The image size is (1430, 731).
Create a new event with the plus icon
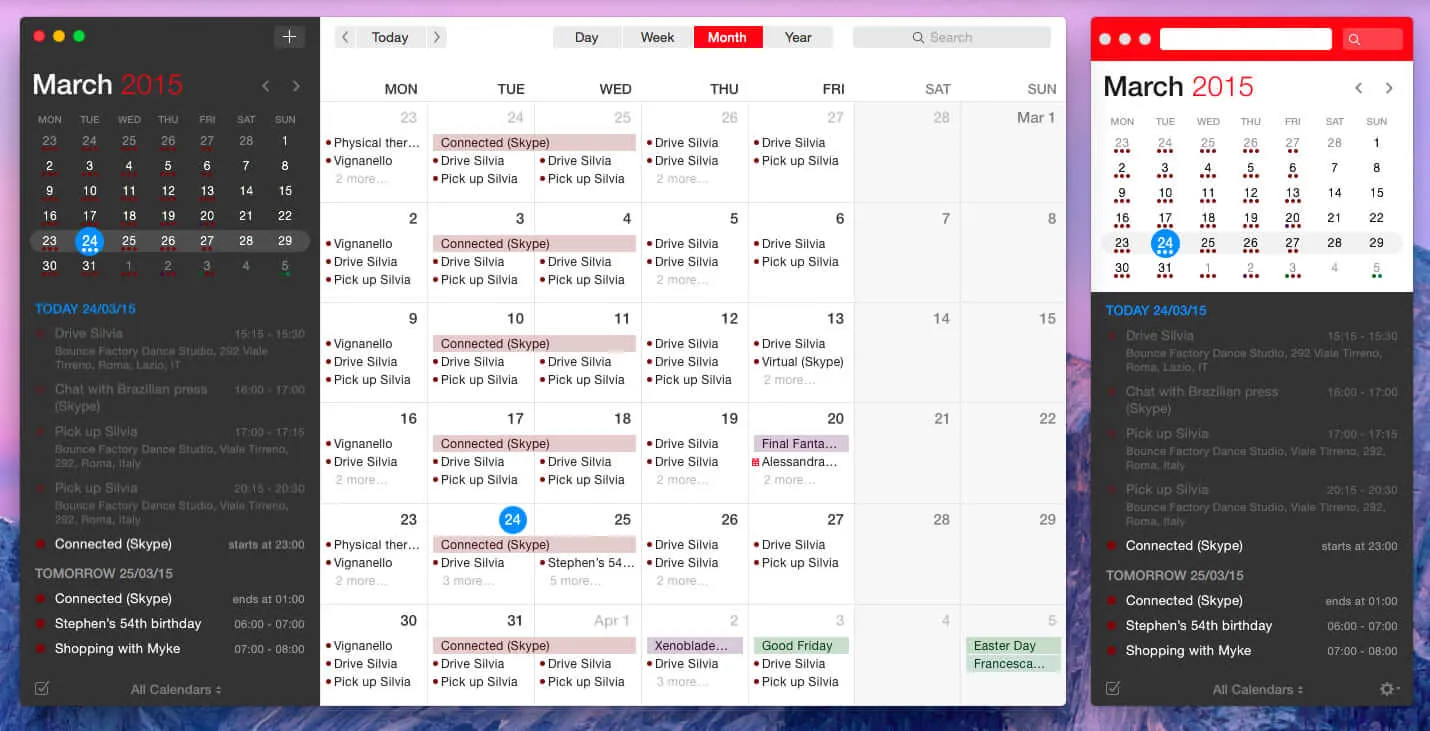(289, 36)
